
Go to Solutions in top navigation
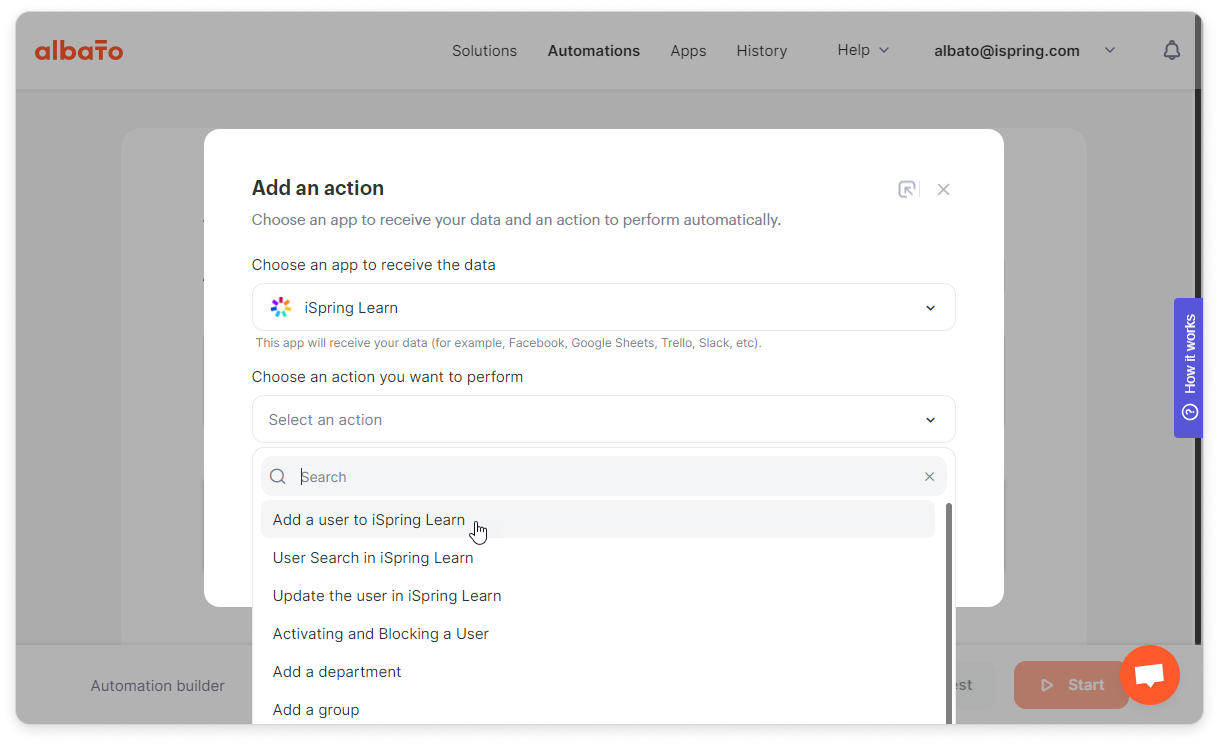coord(484,51)
